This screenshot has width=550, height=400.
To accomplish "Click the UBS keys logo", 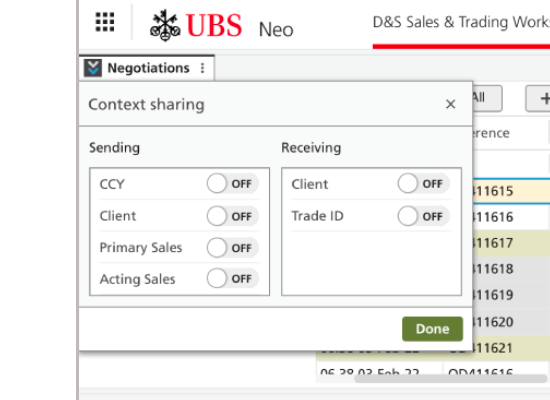I will 165,25.
